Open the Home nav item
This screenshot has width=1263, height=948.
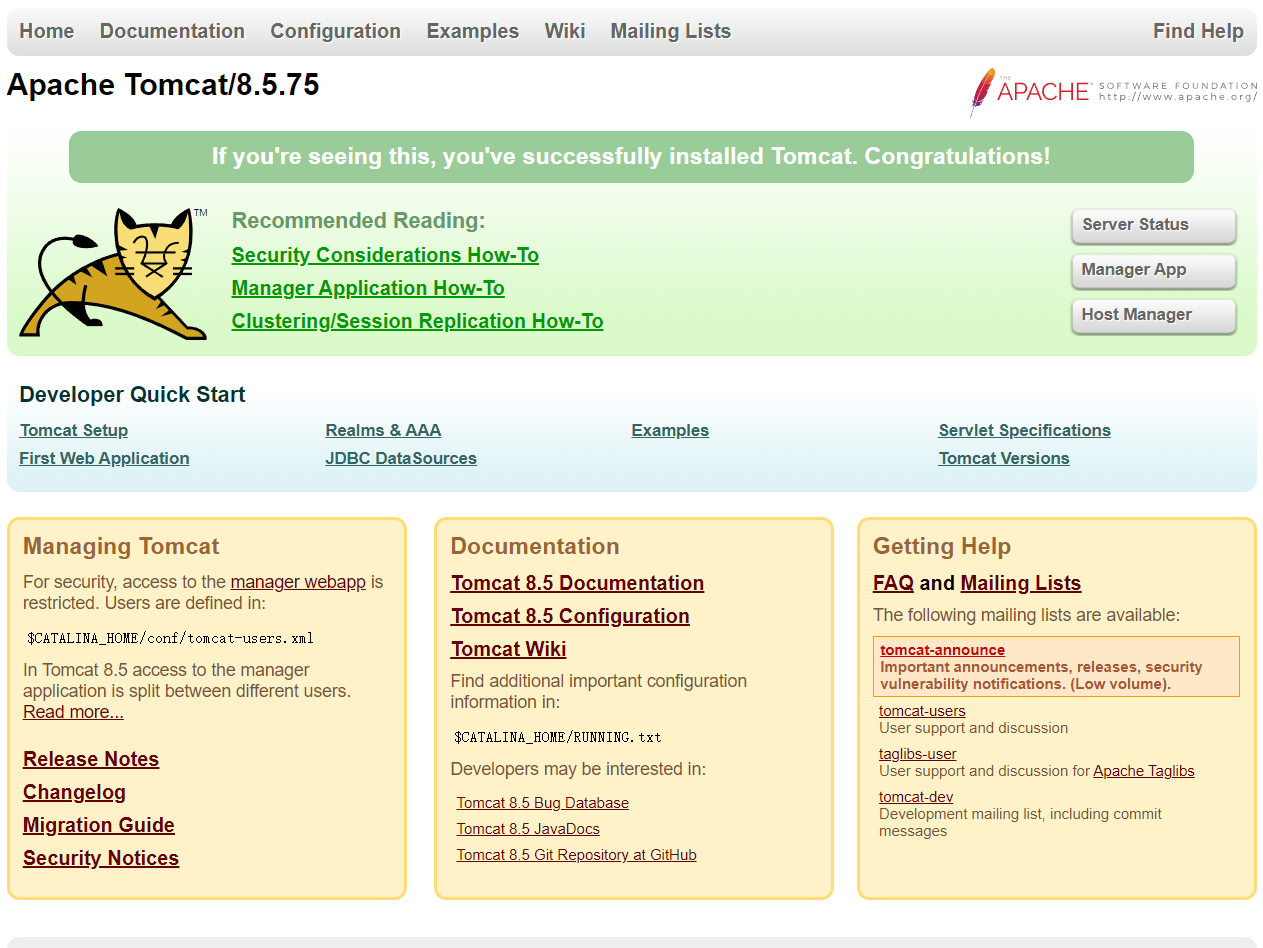[x=47, y=31]
